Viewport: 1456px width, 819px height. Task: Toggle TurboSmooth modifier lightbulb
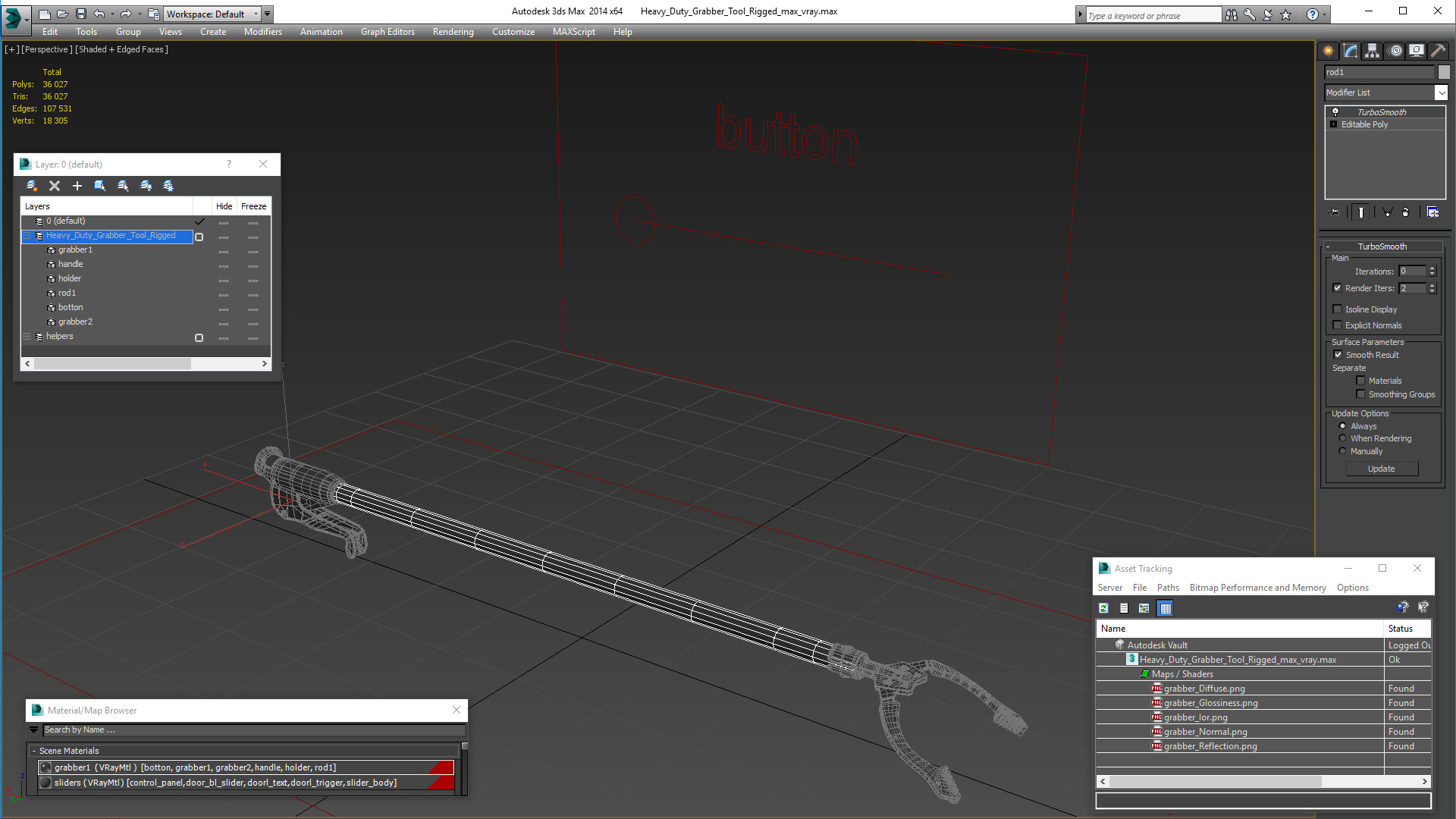(x=1335, y=112)
